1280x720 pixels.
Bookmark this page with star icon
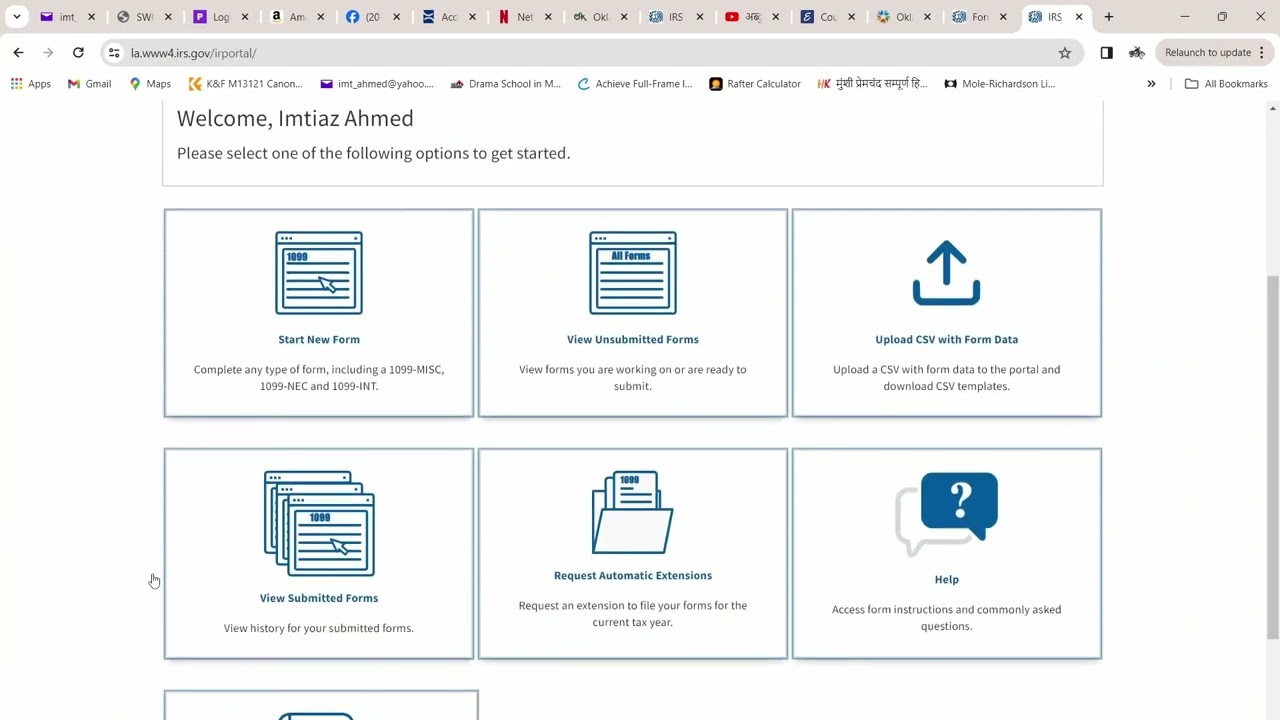(x=1065, y=53)
